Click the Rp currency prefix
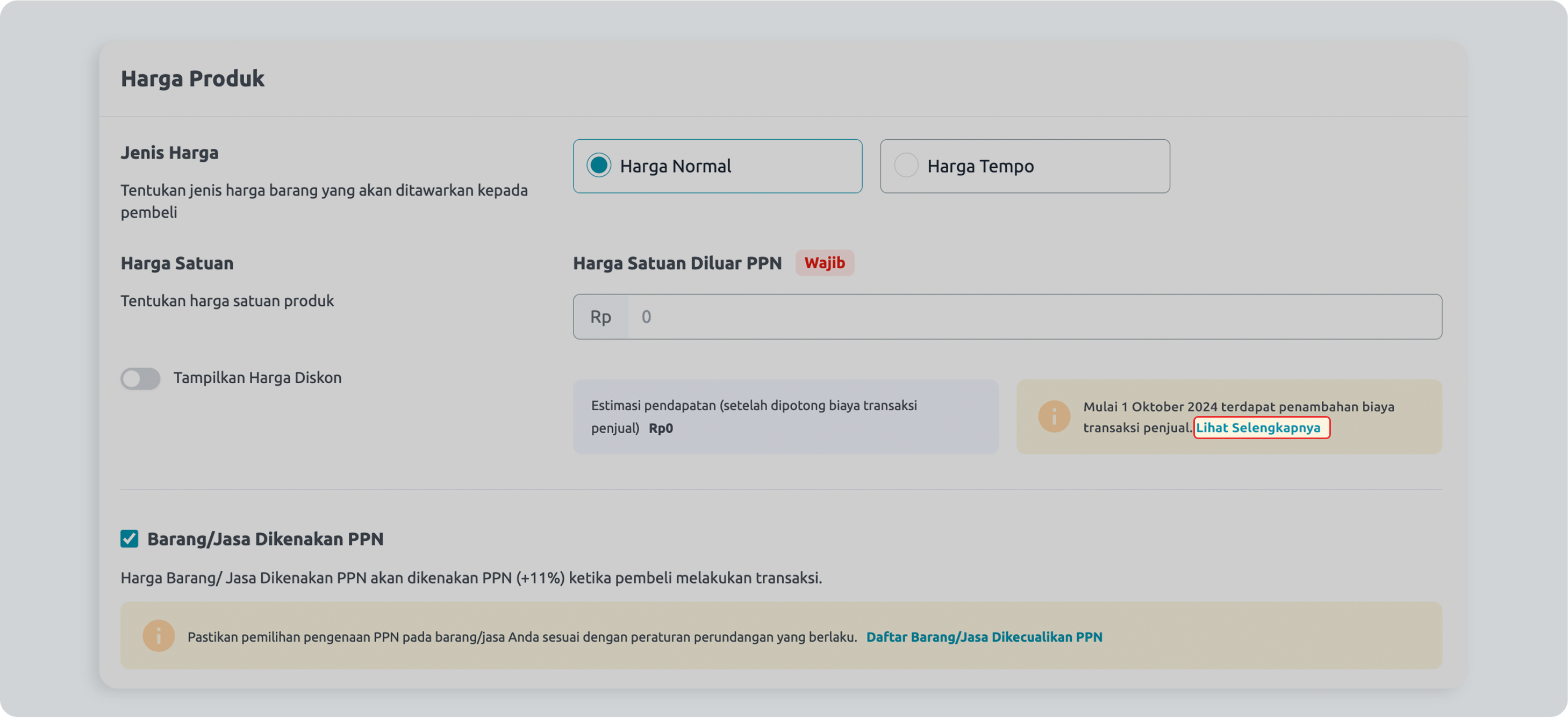Screen dimensions: 1568x717 click(600, 317)
